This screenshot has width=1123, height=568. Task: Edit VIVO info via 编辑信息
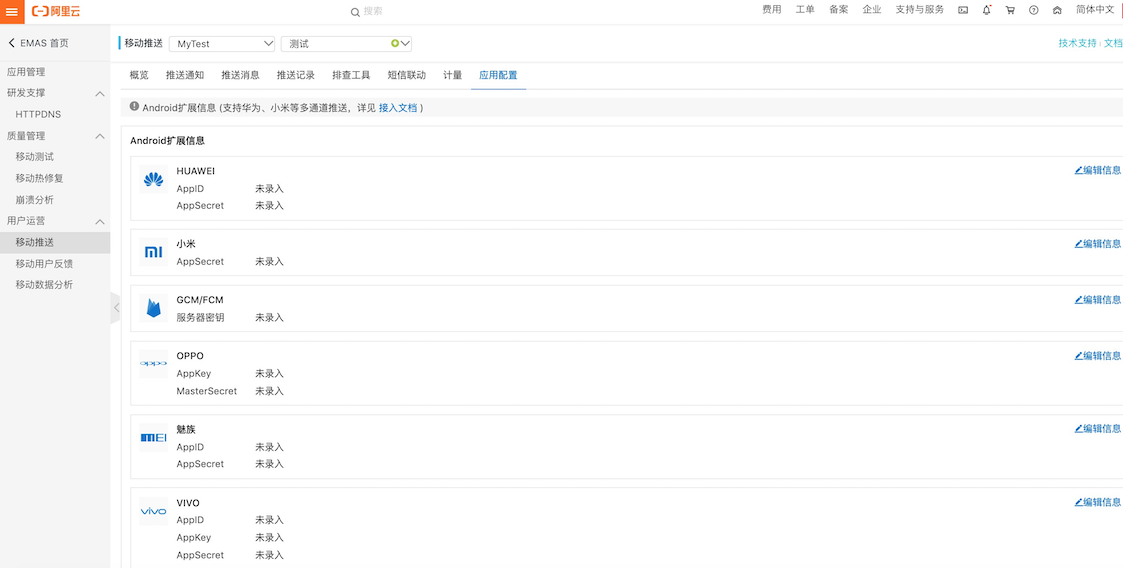point(1098,502)
